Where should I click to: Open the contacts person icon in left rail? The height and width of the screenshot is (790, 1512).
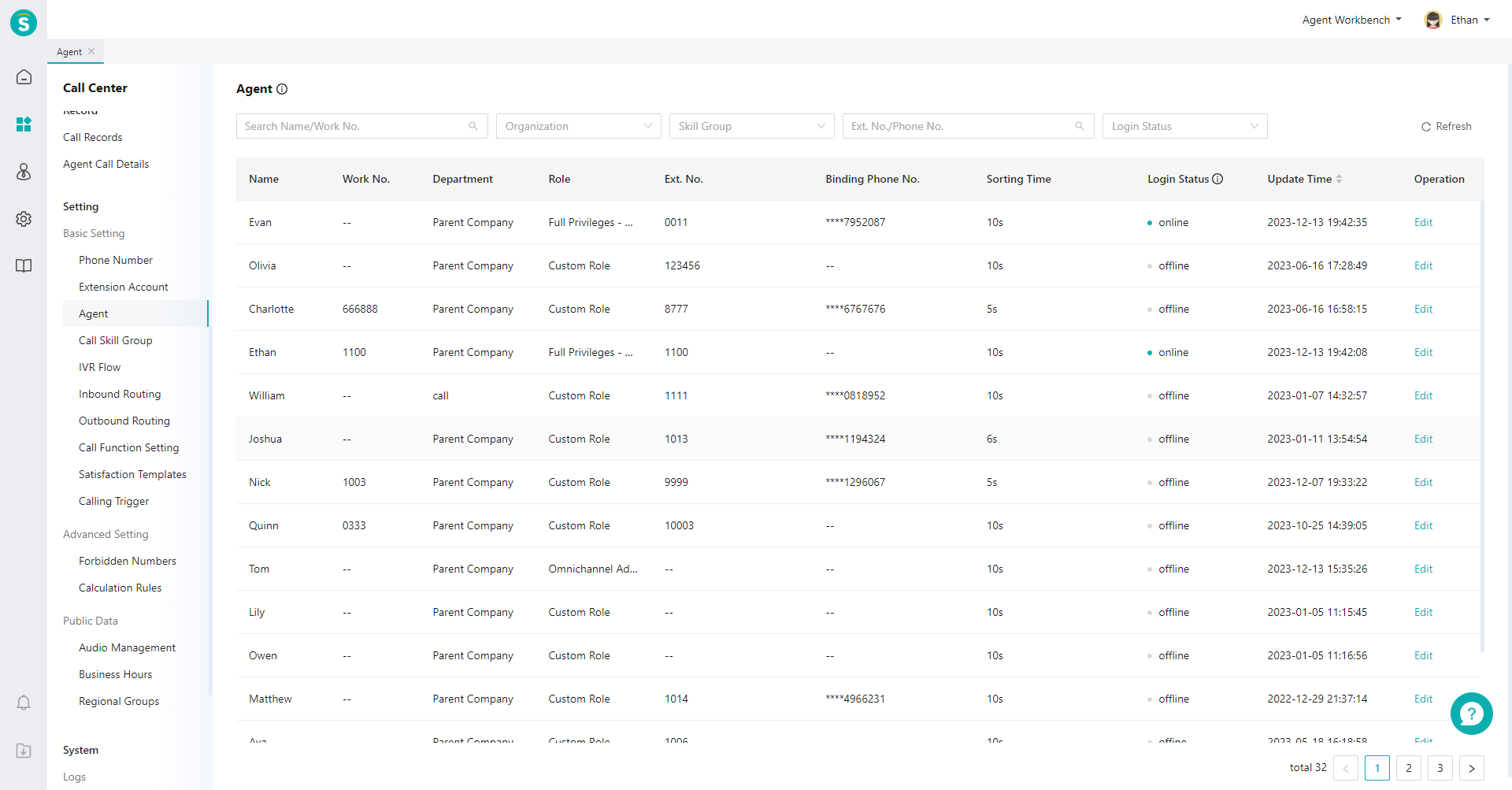pos(24,172)
